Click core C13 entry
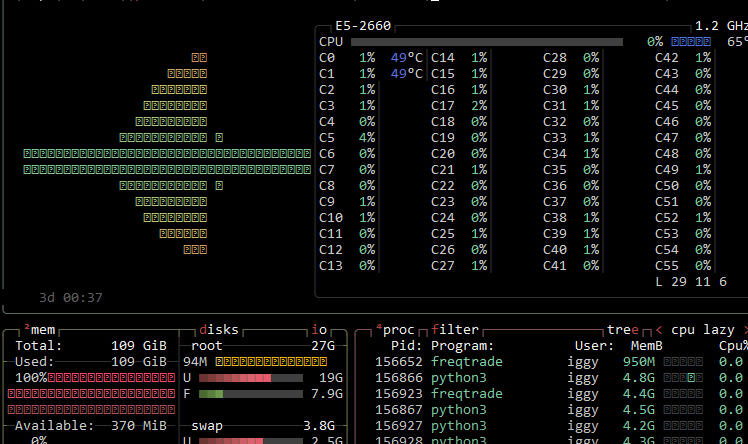Image resolution: width=748 pixels, height=444 pixels. [347, 266]
